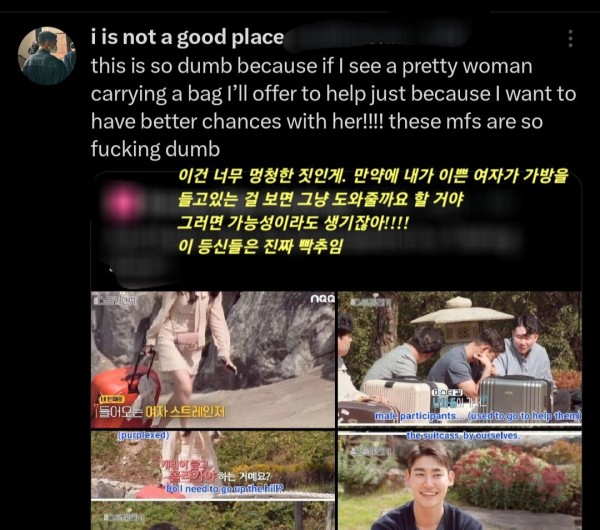Open the poster's profile avatar
600x530 pixels.
pos(47,55)
